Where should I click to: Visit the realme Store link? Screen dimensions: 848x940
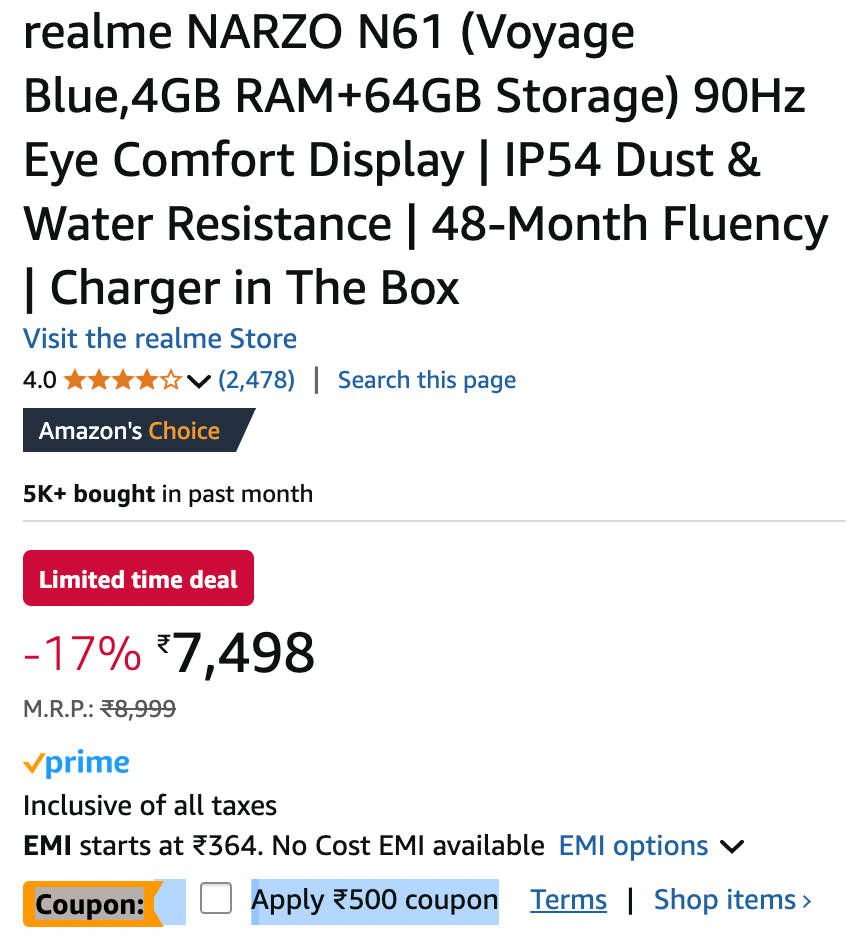coord(160,338)
